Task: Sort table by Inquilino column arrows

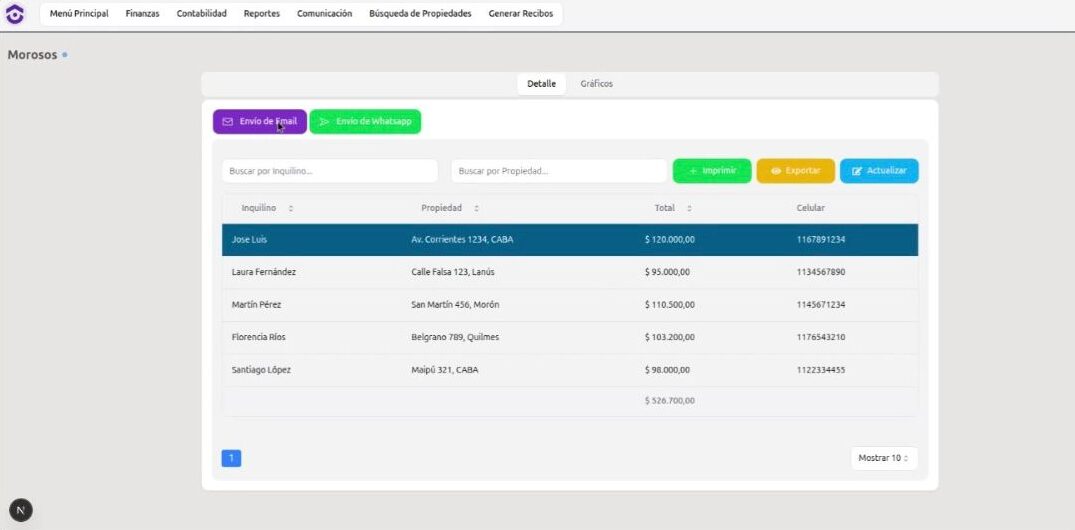Action: 291,208
